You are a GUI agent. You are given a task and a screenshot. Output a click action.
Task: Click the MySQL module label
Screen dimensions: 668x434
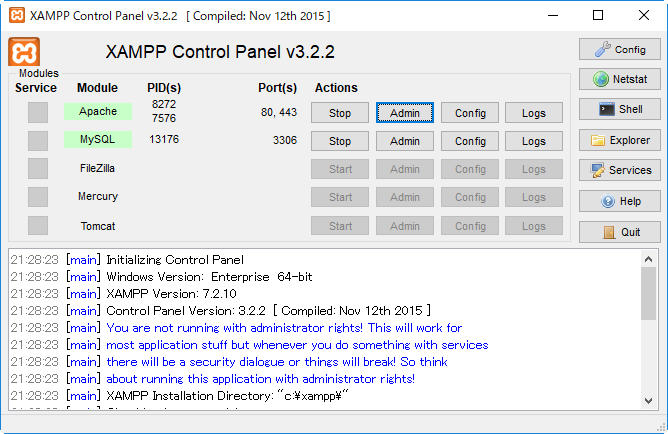[x=98, y=139]
